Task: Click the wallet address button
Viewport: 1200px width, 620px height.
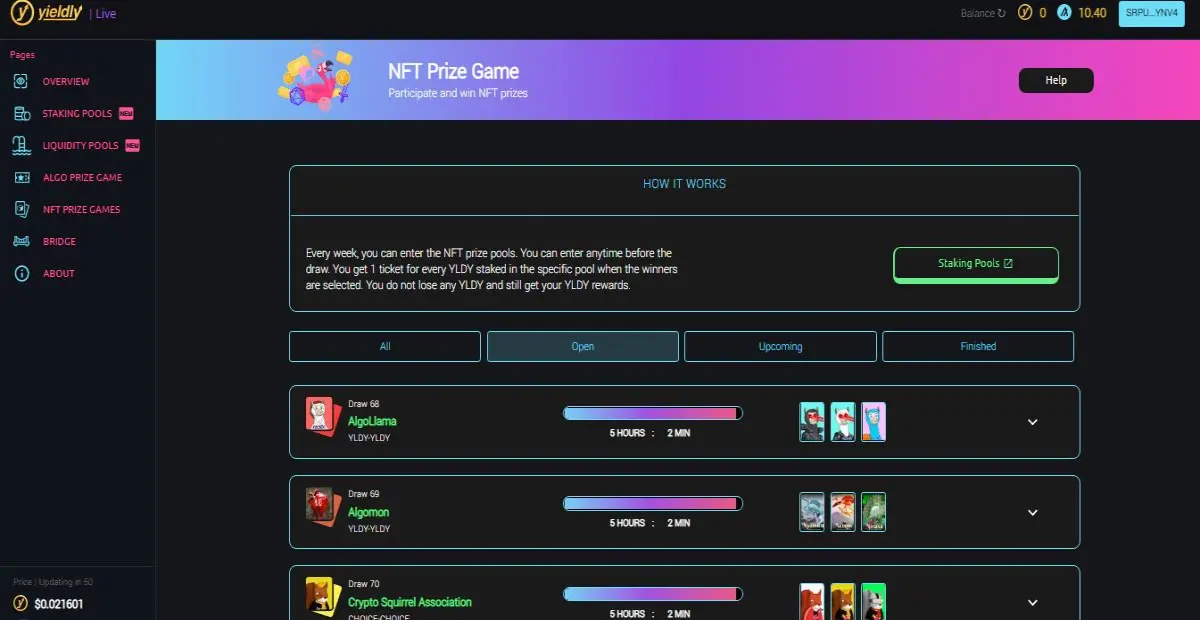Action: pos(1151,13)
